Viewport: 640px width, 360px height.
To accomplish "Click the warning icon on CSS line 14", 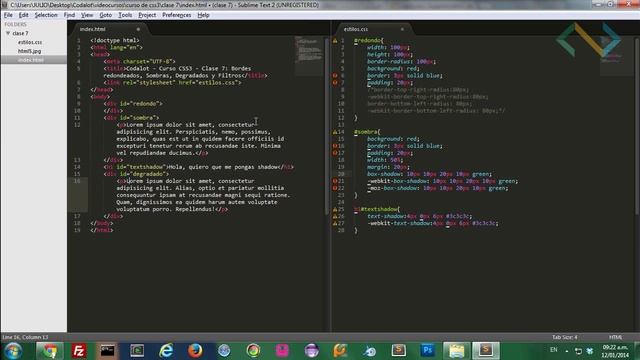I will [x=335, y=132].
